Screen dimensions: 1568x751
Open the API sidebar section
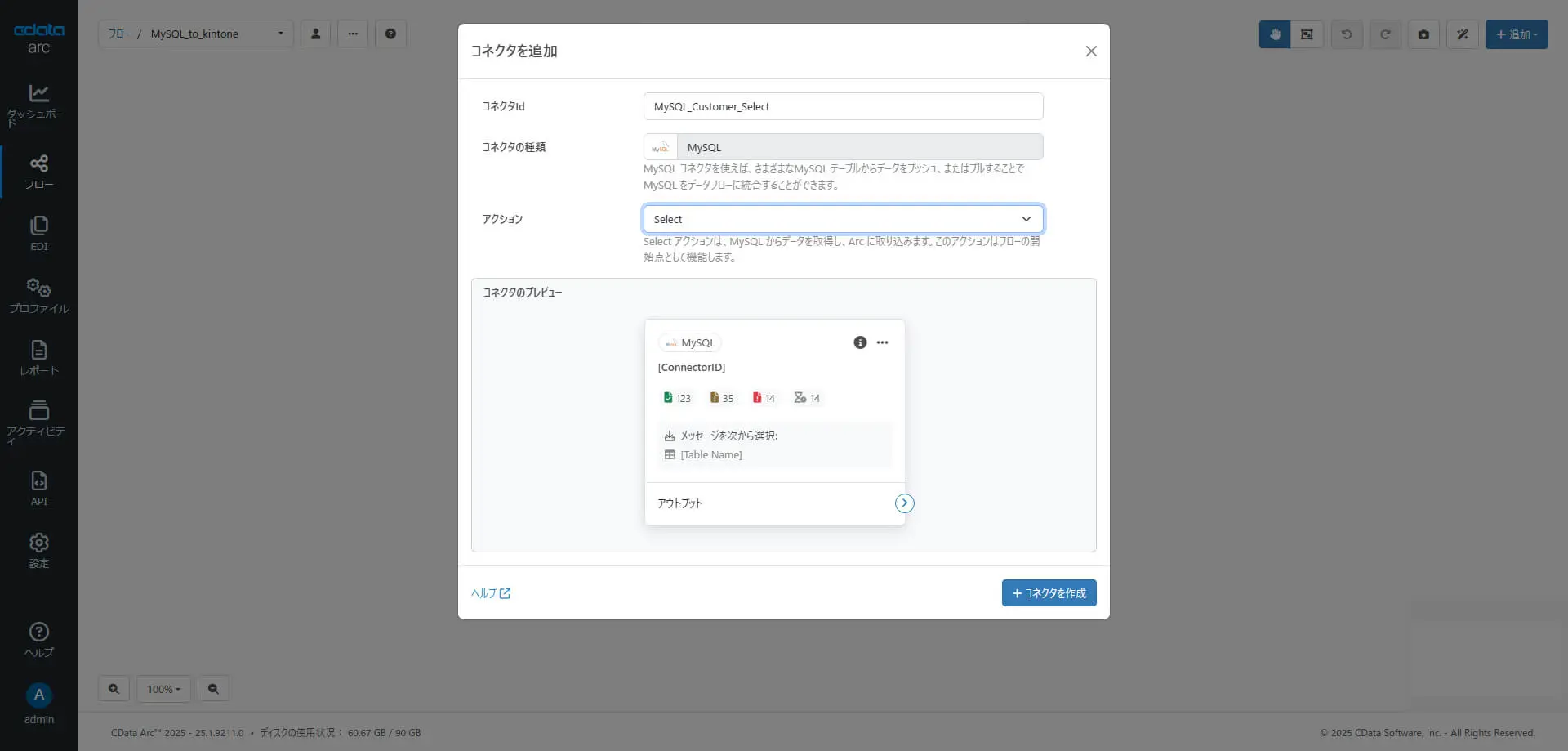(x=38, y=489)
